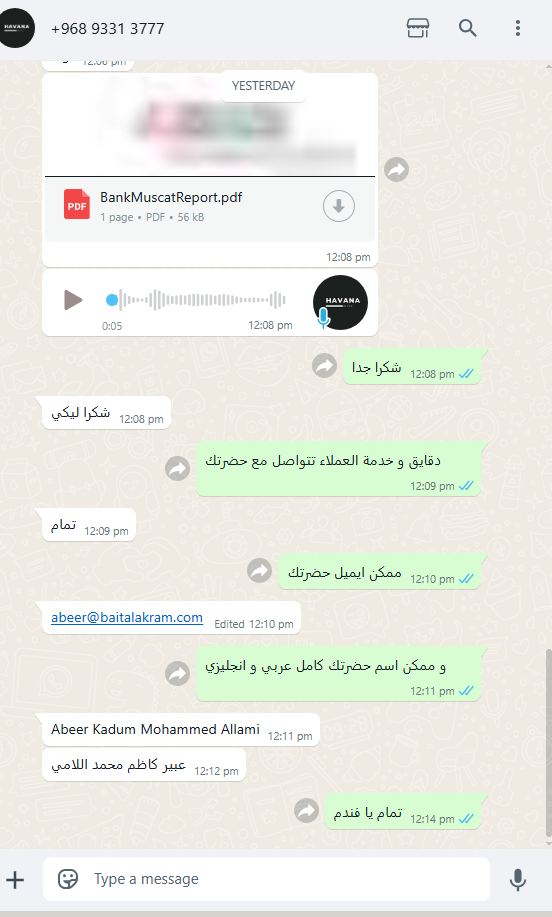This screenshot has height=917, width=552.
Task: Forward the BankMuscatReport.pdf message
Action: pyautogui.click(x=396, y=170)
